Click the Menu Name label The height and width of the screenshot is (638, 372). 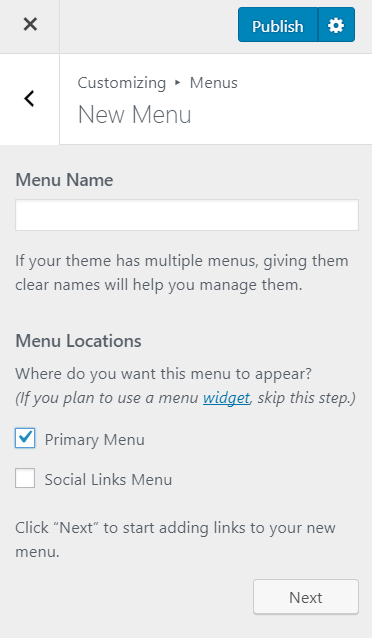click(x=64, y=180)
